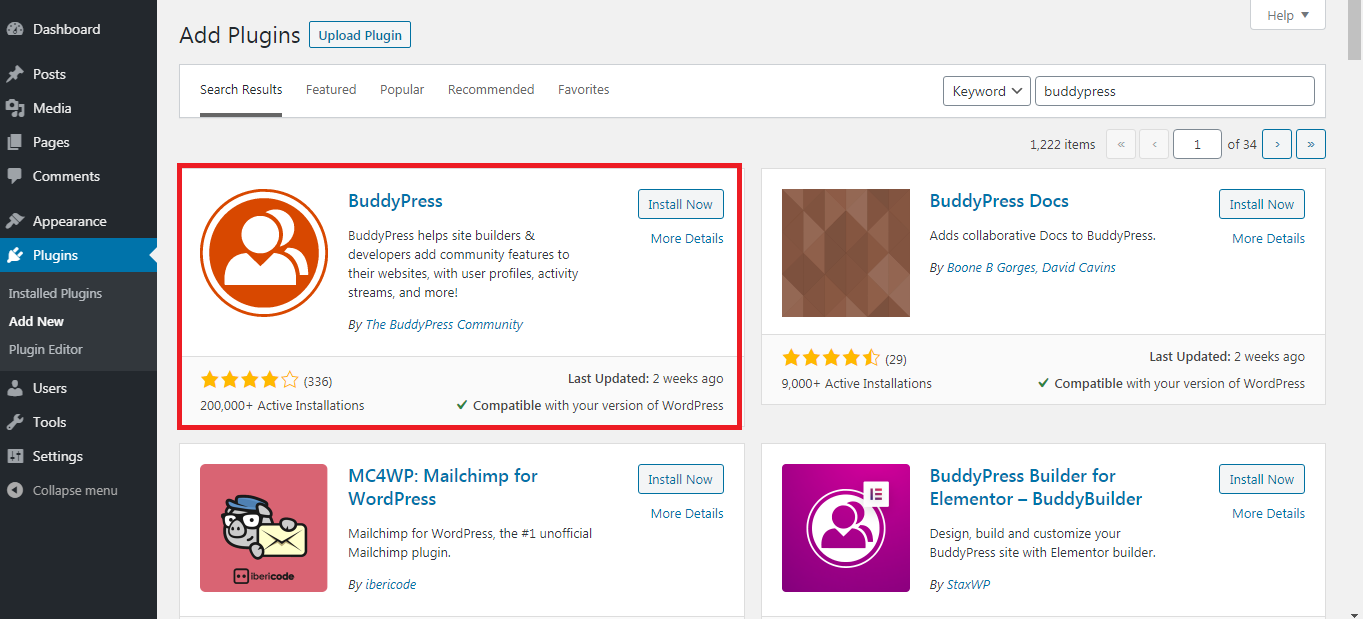Viewport: 1363px width, 619px height.
Task: Click the BuddyPress Docs plugin thumbnail
Action: pyautogui.click(x=846, y=253)
